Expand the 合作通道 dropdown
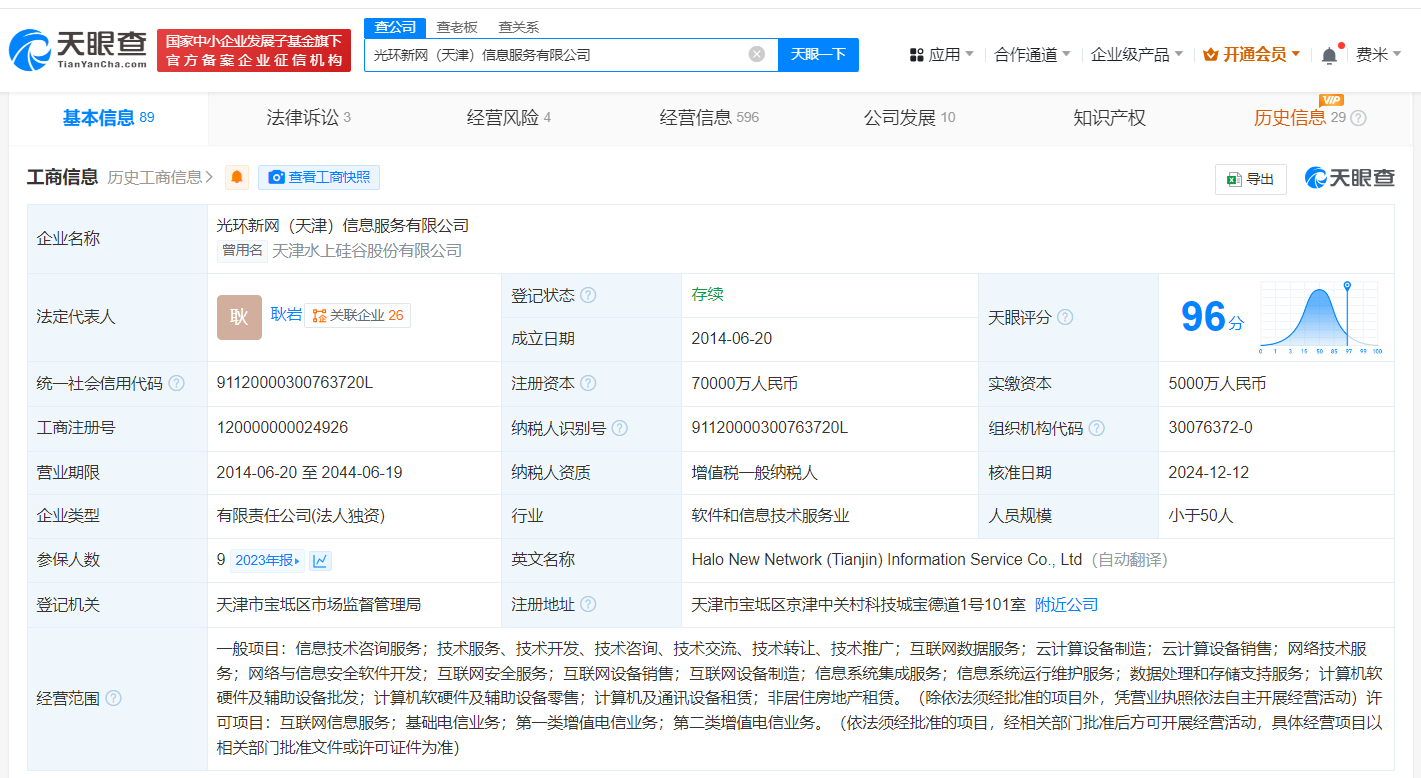Image resolution: width=1421 pixels, height=778 pixels. pyautogui.click(x=1032, y=54)
